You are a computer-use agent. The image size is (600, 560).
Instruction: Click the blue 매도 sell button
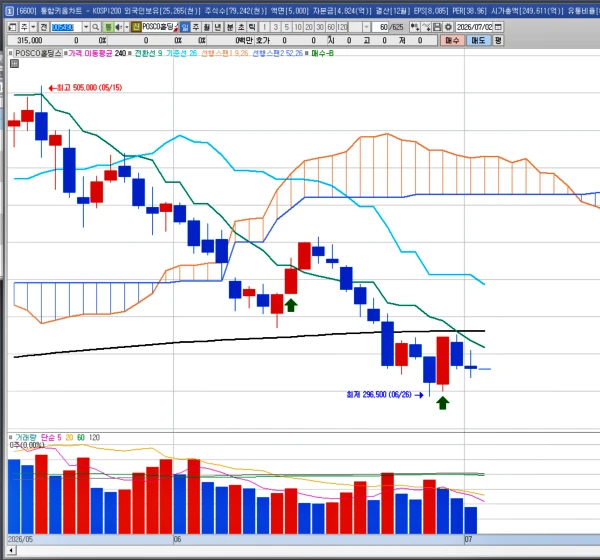pyautogui.click(x=478, y=40)
